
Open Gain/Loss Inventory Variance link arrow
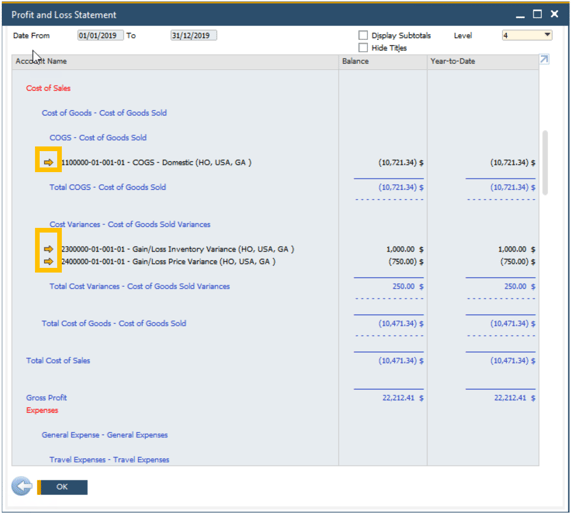pos(48,249)
